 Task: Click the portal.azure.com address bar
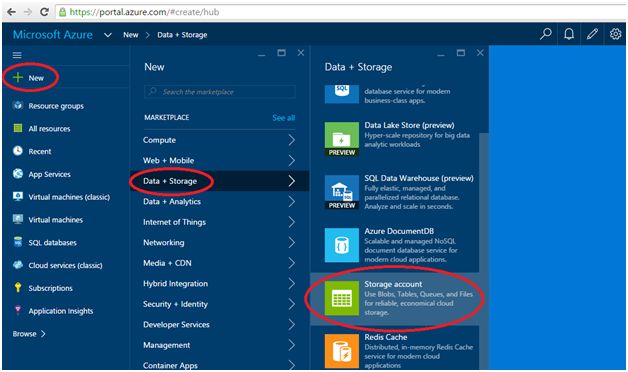point(340,12)
